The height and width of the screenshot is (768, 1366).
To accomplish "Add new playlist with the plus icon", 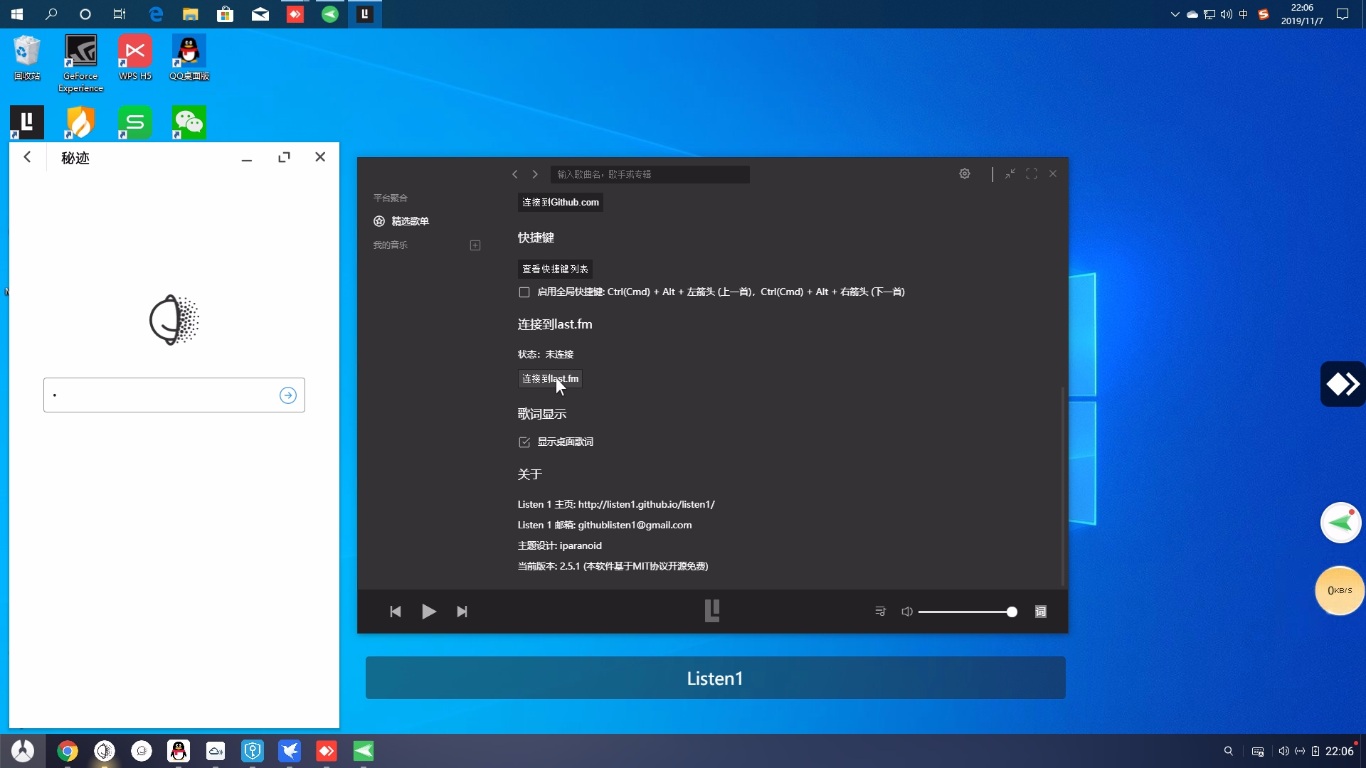I will pos(475,245).
